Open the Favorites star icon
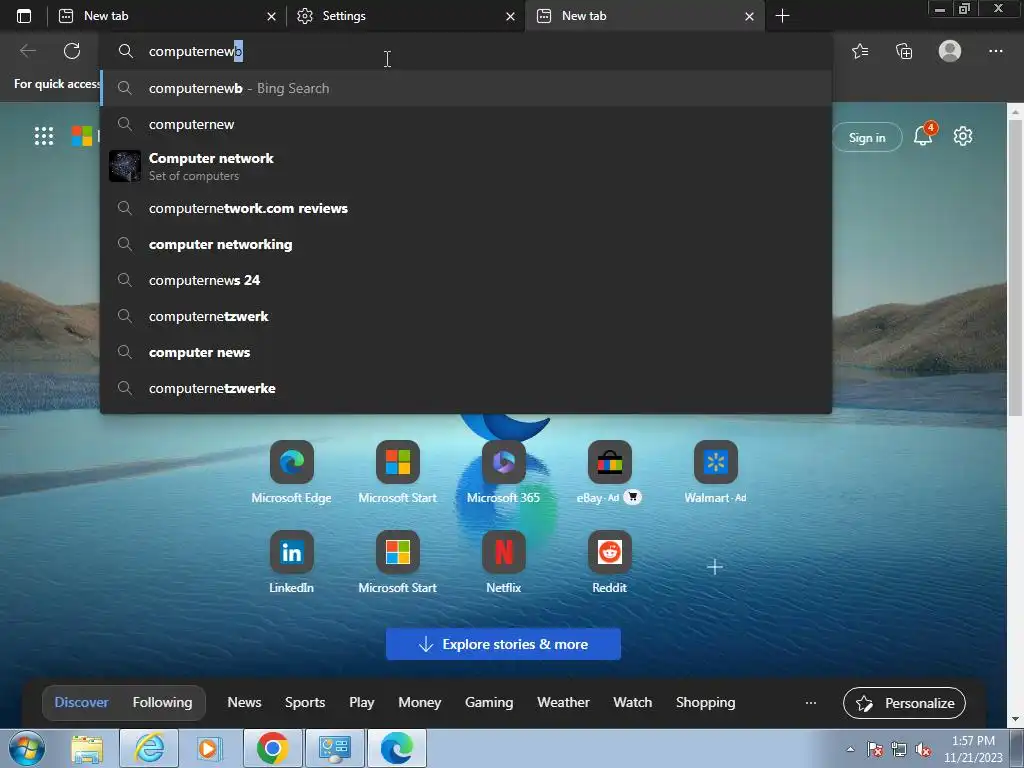 click(860, 51)
